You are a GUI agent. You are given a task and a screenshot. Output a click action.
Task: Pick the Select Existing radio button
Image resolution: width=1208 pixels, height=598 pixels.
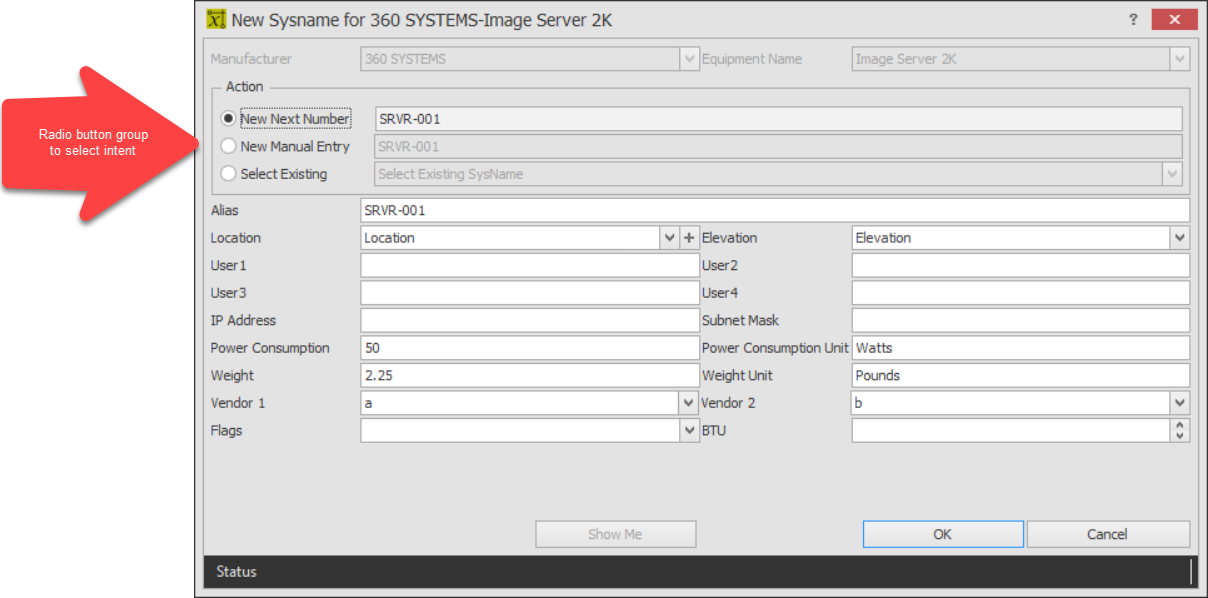(x=229, y=174)
